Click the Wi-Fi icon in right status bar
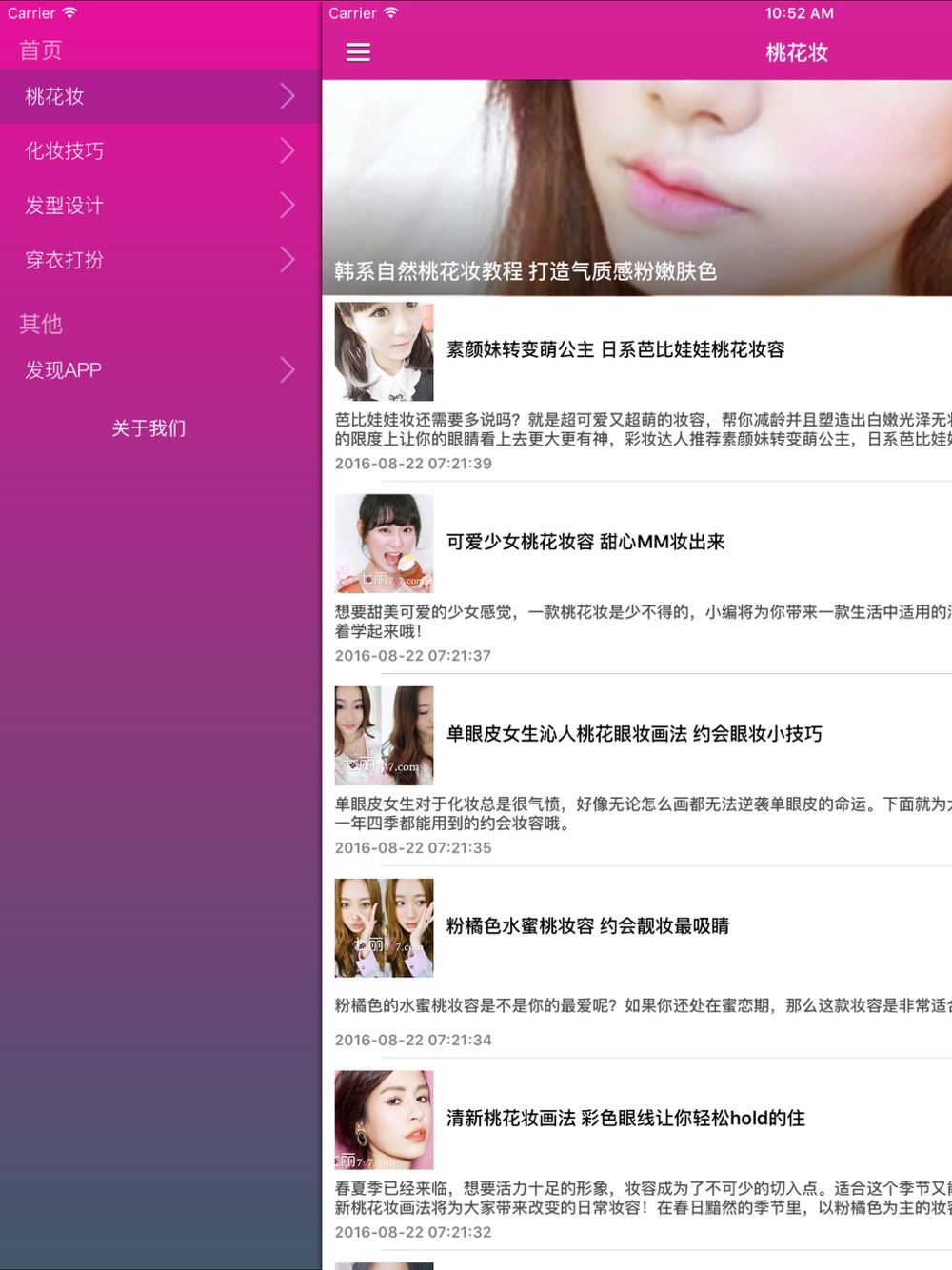Screen dimensions: 952x1270 pyautogui.click(x=391, y=13)
